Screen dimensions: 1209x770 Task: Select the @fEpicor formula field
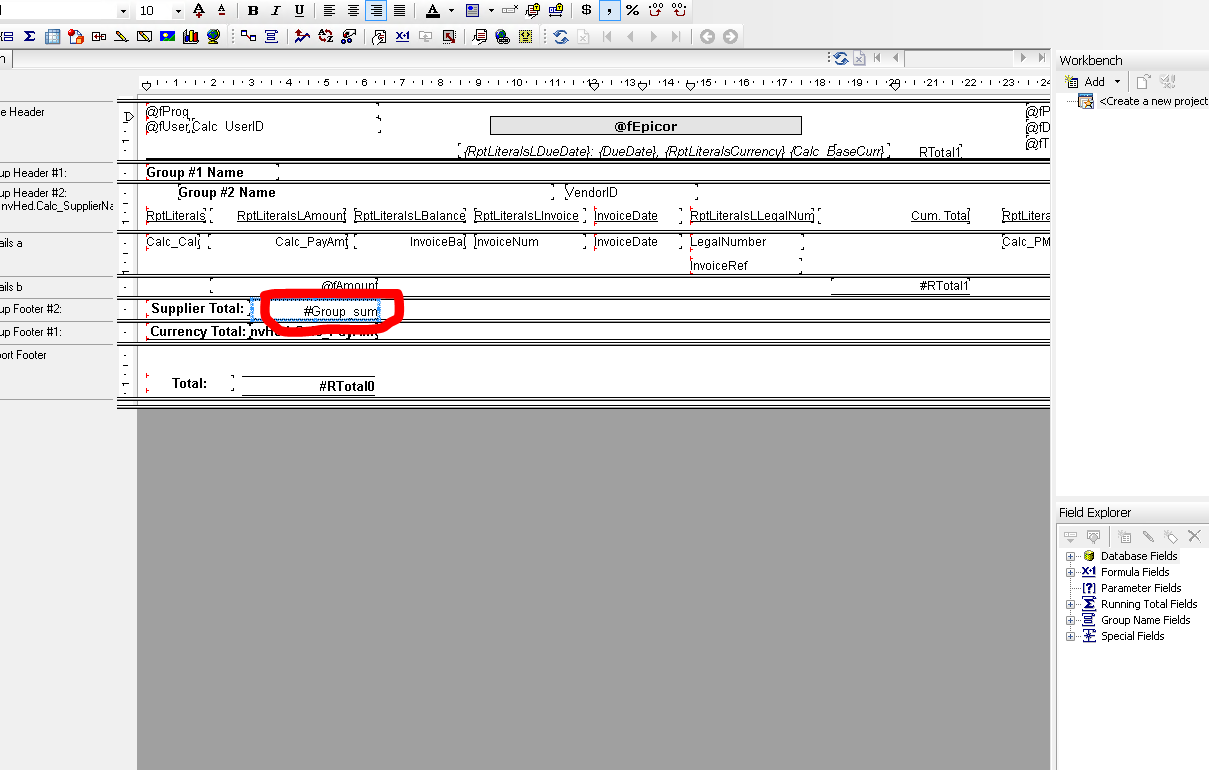pyautogui.click(x=645, y=126)
